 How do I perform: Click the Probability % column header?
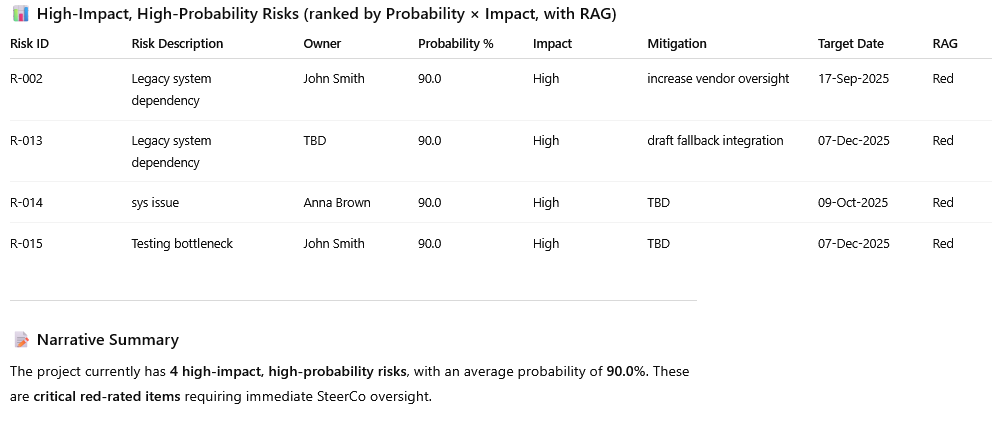pos(455,44)
